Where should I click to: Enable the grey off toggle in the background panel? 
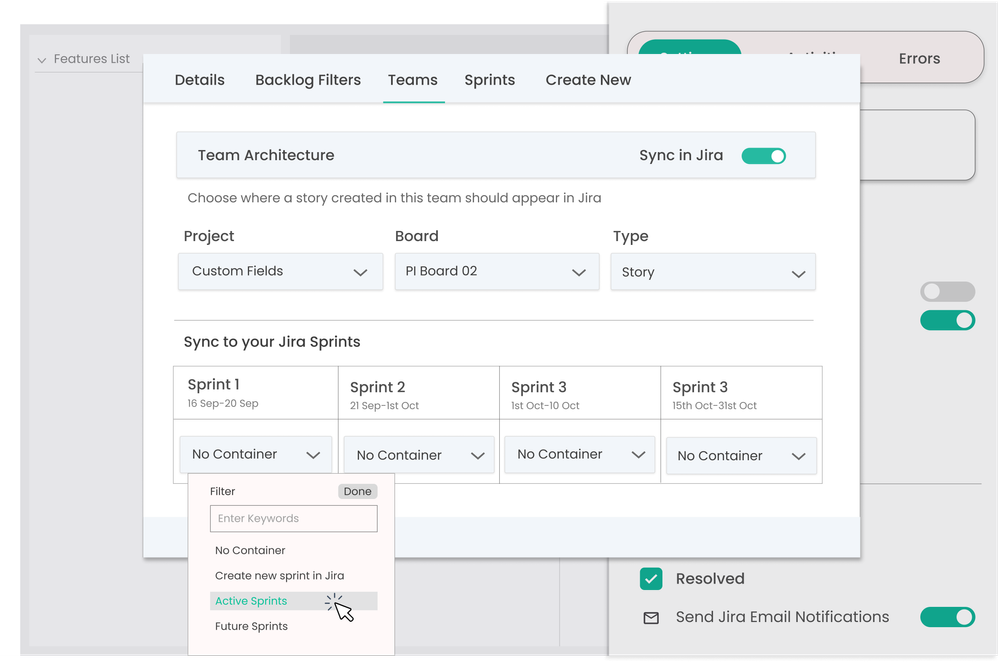coord(947,292)
